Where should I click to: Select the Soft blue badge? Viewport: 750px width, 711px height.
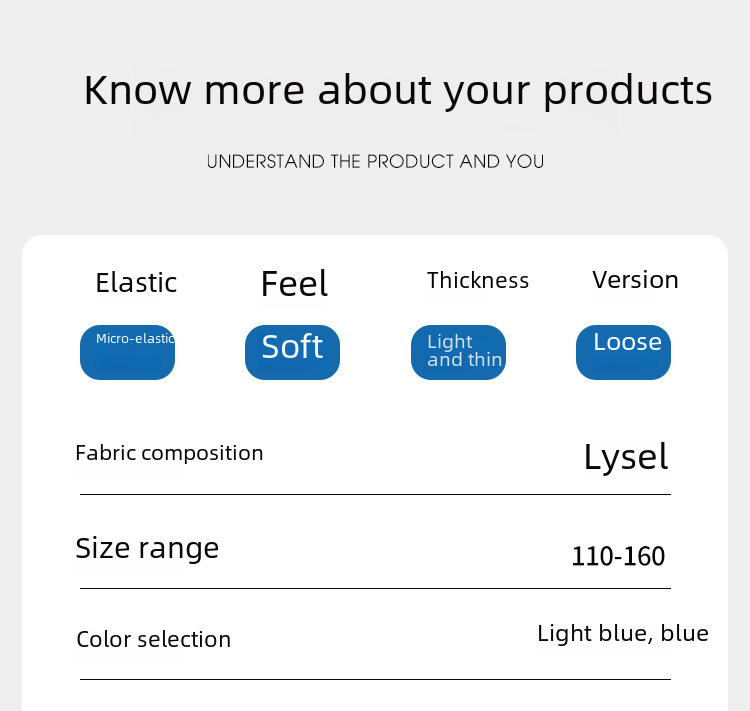tap(292, 352)
